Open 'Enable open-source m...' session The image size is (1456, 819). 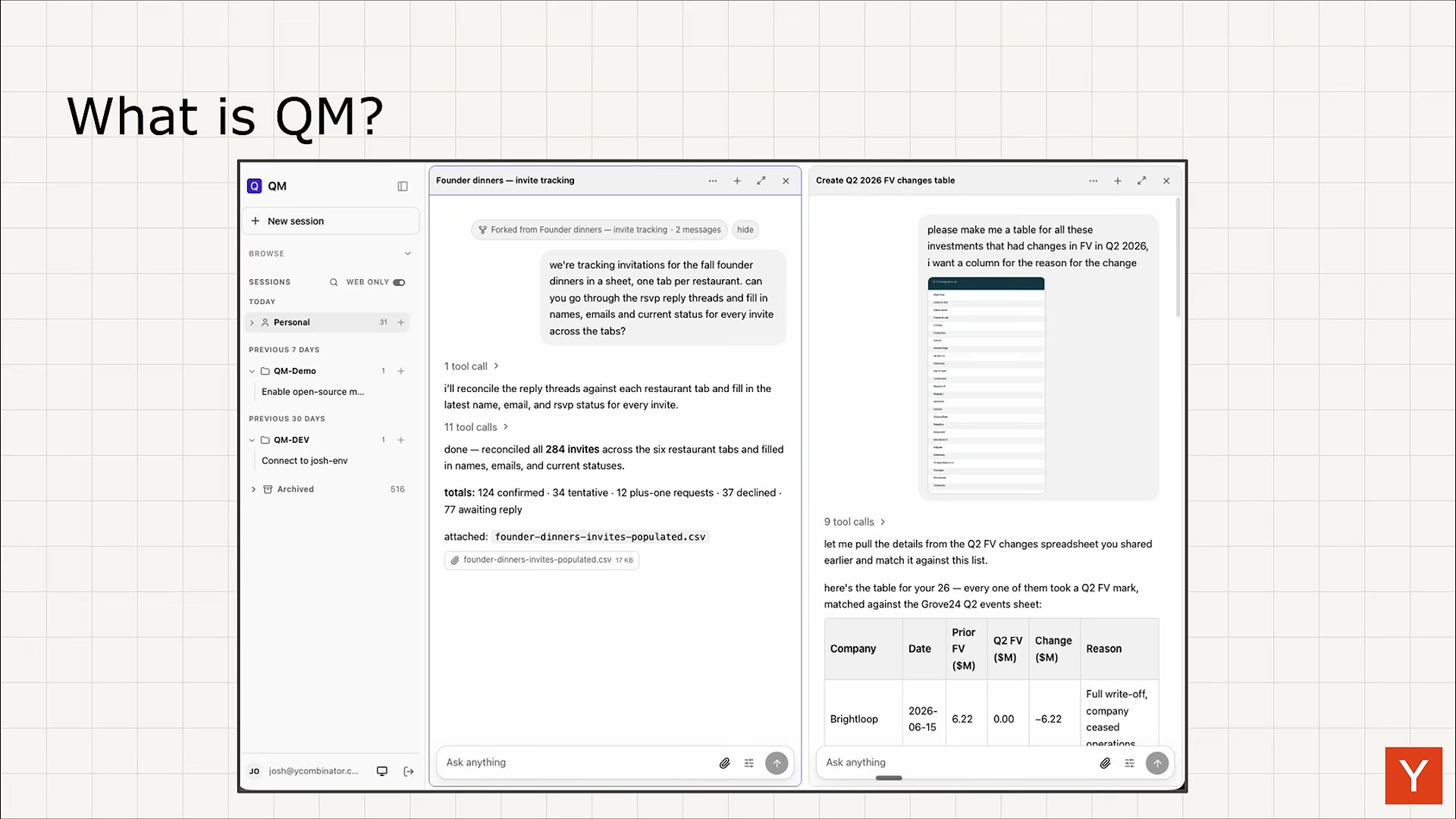tap(313, 392)
